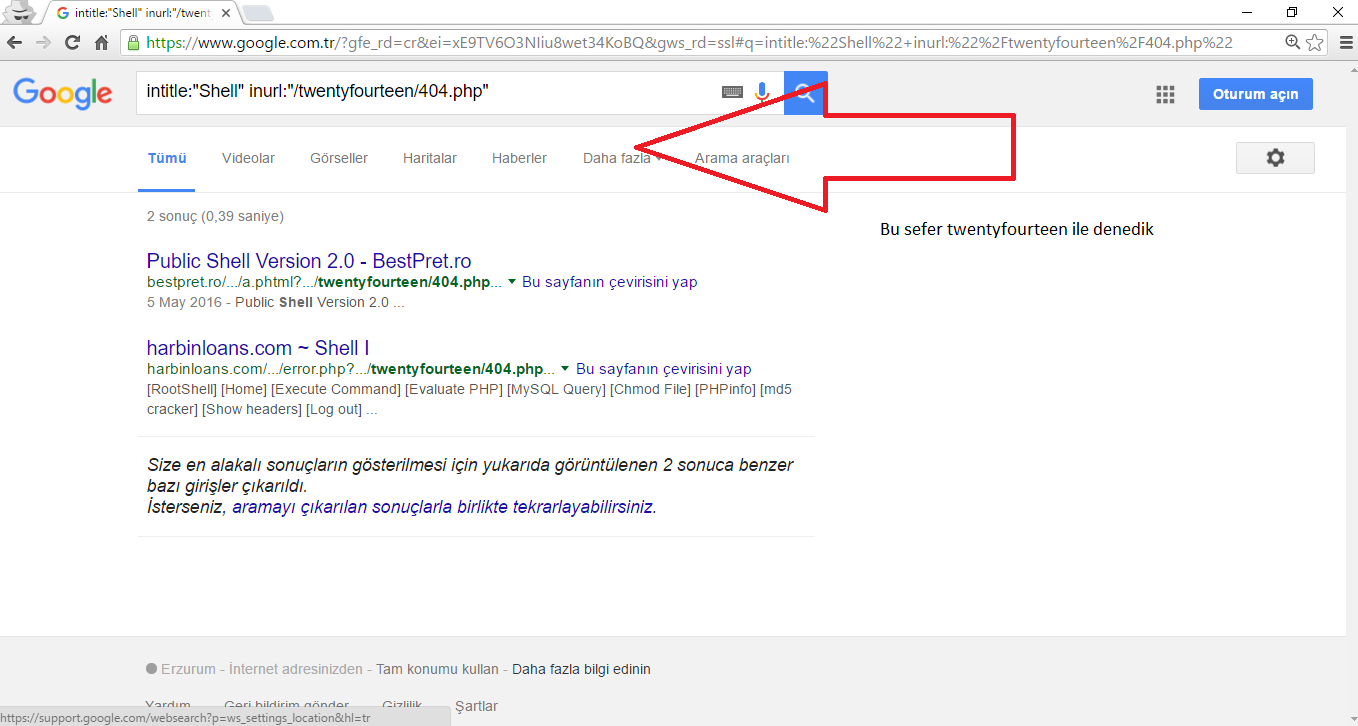The height and width of the screenshot is (726, 1358).
Task: Open search settings gear button
Action: [1275, 158]
